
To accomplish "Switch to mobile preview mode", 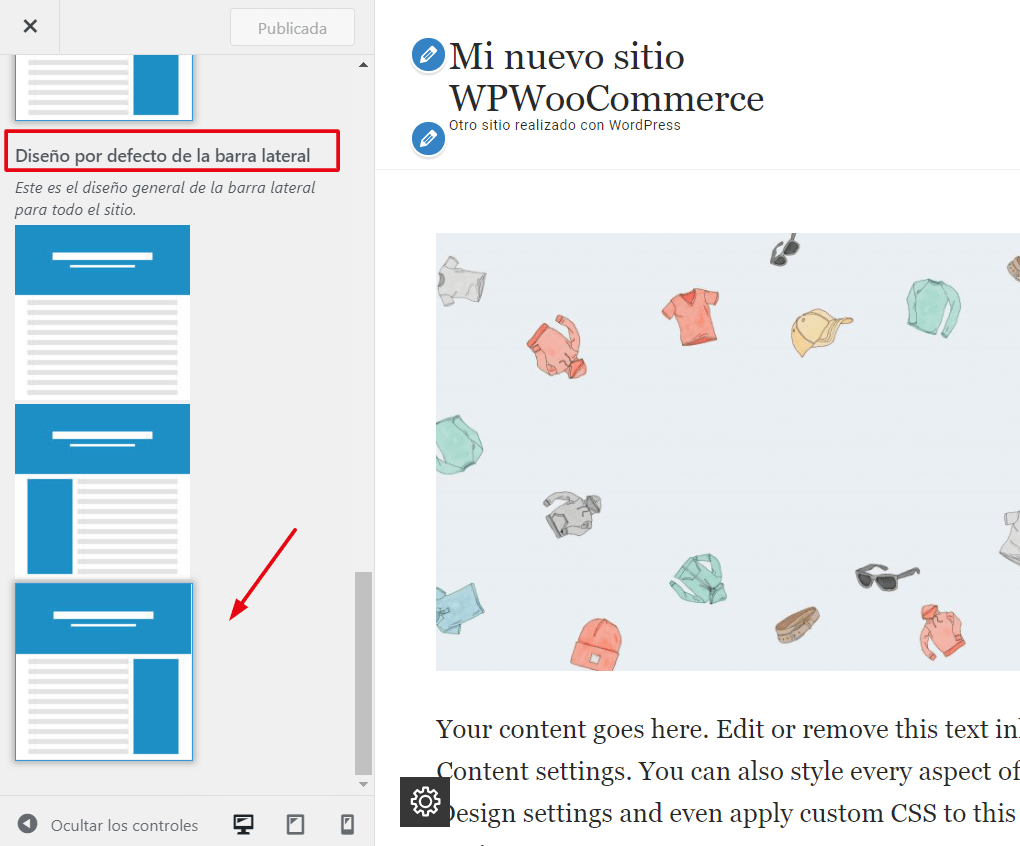I will pos(347,825).
